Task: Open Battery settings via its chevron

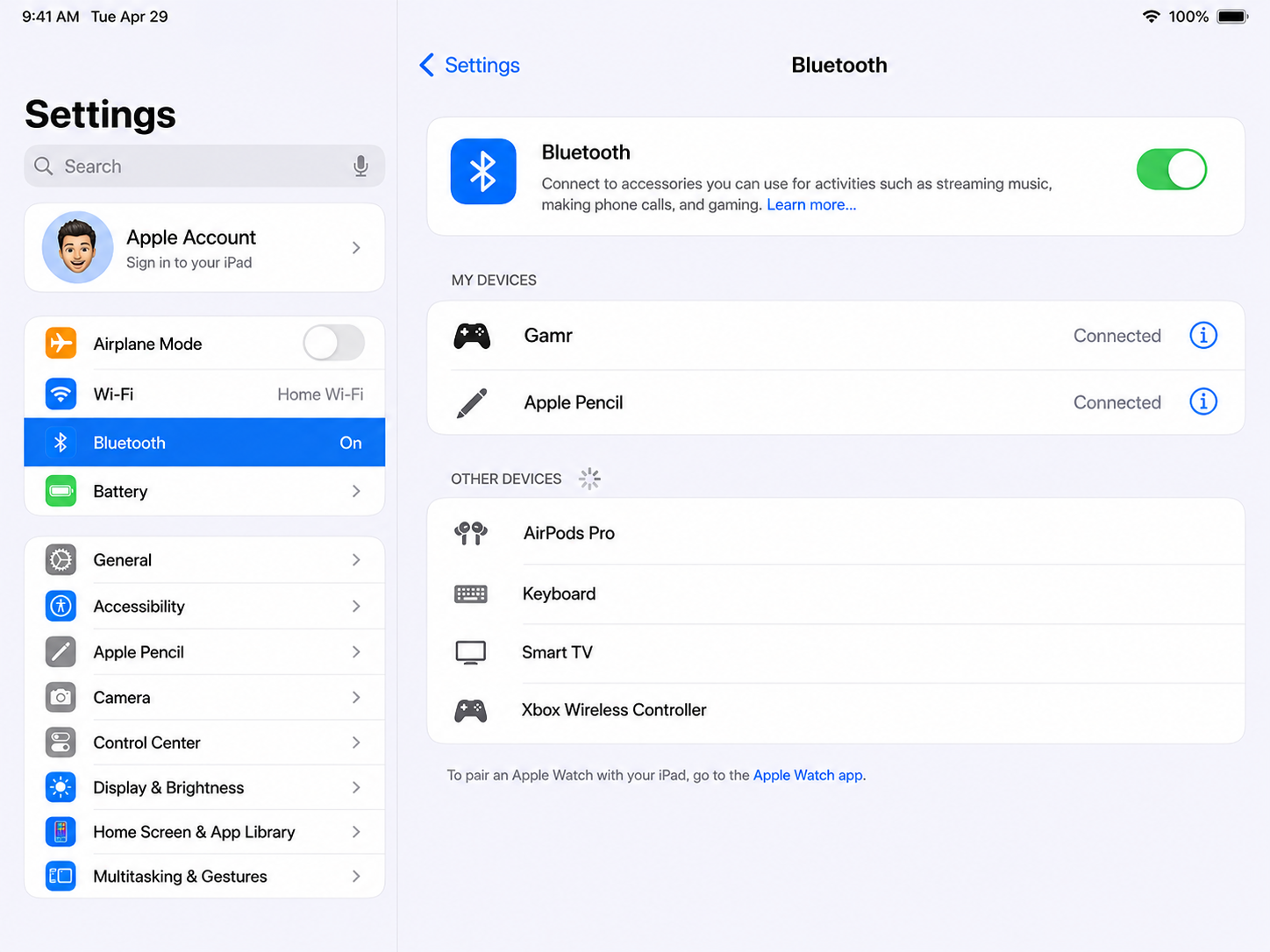Action: (x=356, y=491)
